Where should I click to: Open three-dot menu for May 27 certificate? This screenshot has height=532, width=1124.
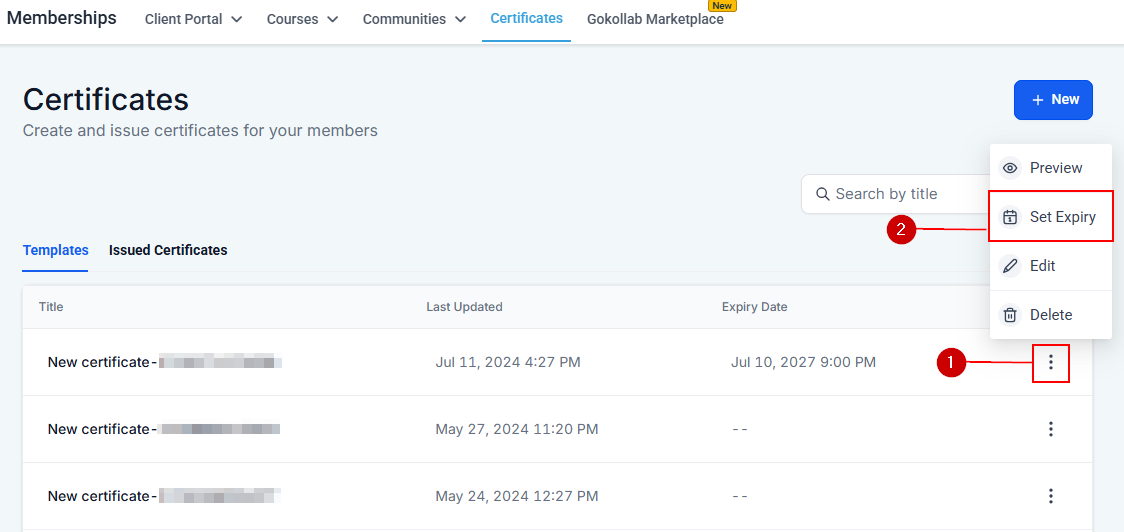(x=1050, y=429)
